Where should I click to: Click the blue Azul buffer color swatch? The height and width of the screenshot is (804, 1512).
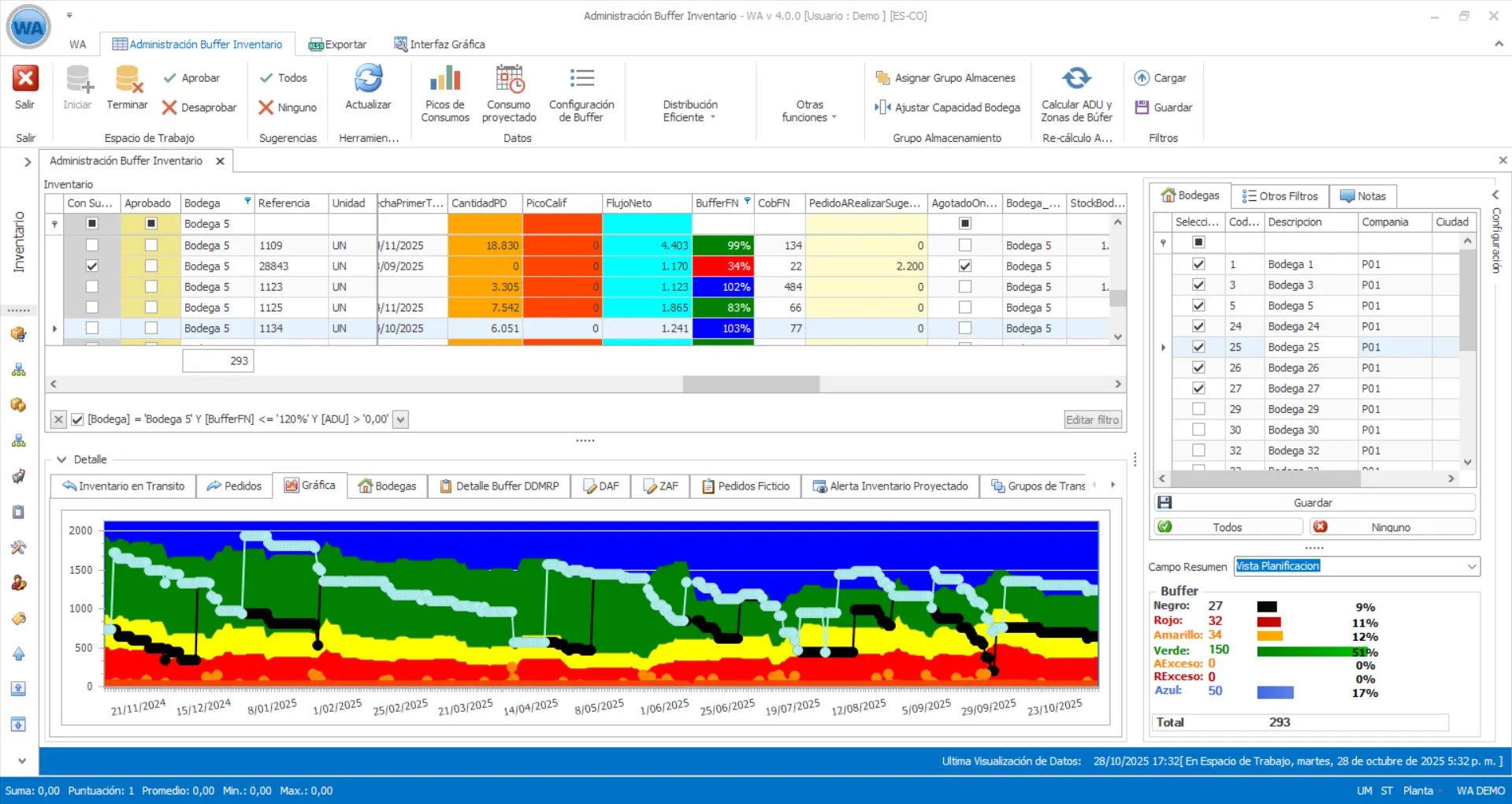[1275, 692]
